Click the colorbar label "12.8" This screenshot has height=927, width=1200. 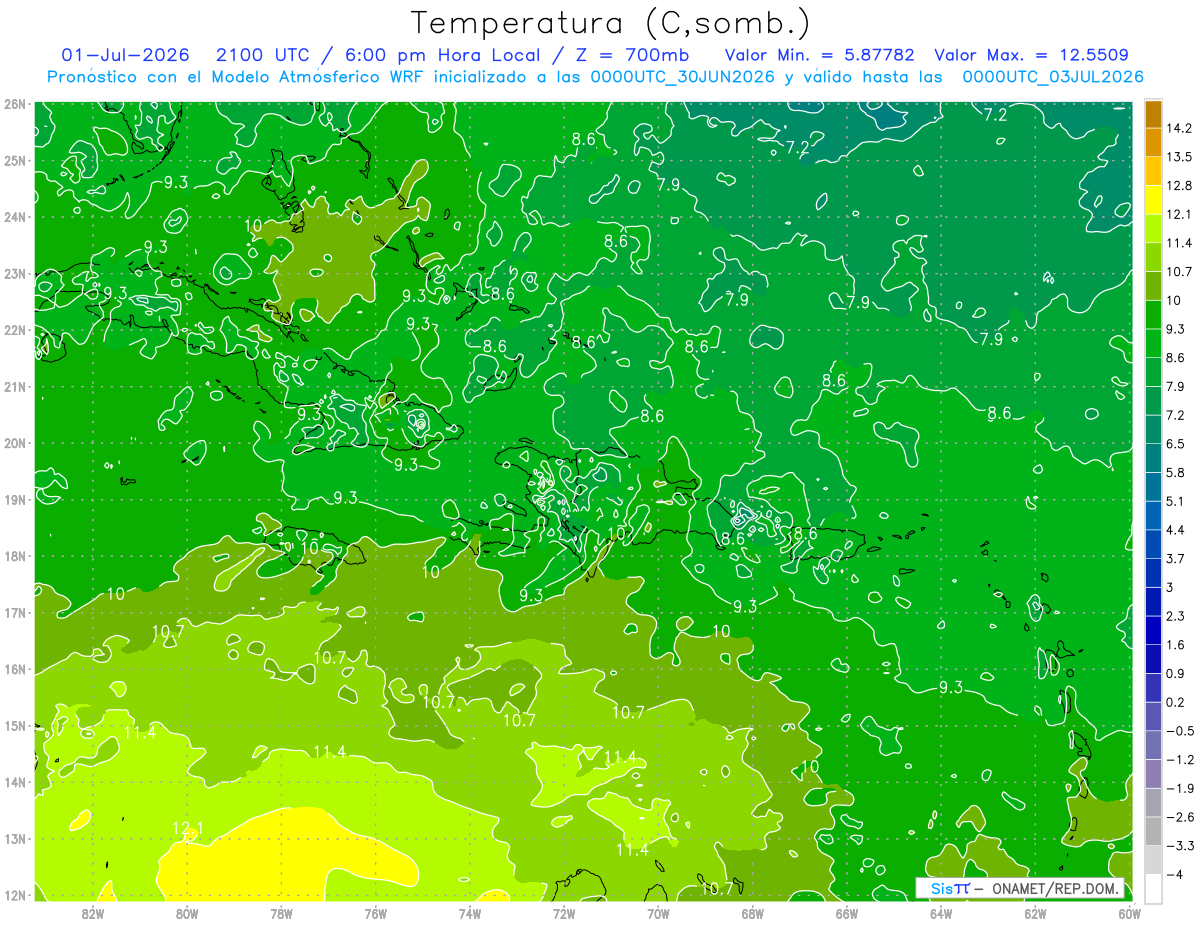(1179, 185)
